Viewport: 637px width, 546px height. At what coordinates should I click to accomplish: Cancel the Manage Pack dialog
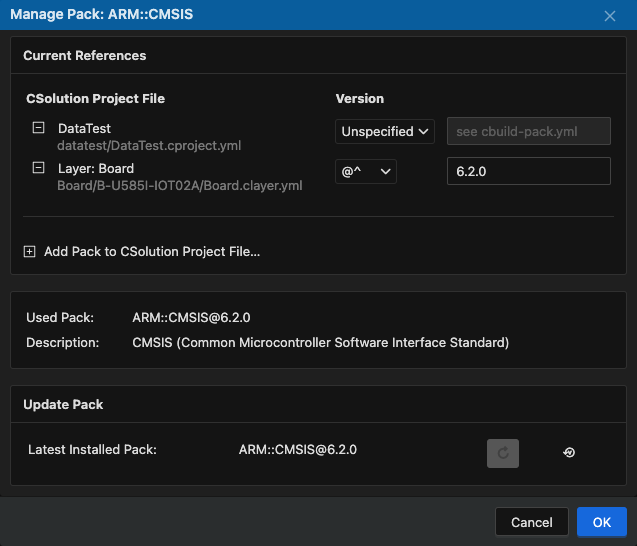tap(531, 522)
